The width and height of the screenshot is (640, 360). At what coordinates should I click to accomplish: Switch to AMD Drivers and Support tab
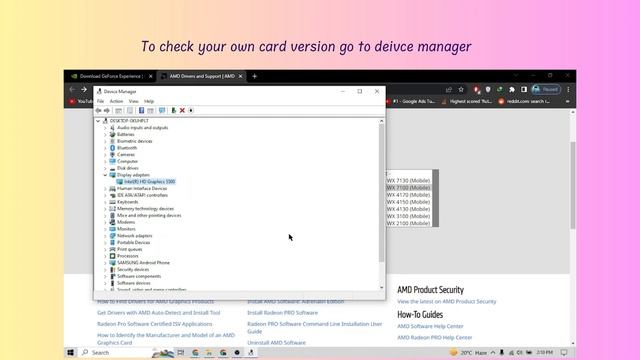pyautogui.click(x=202, y=76)
